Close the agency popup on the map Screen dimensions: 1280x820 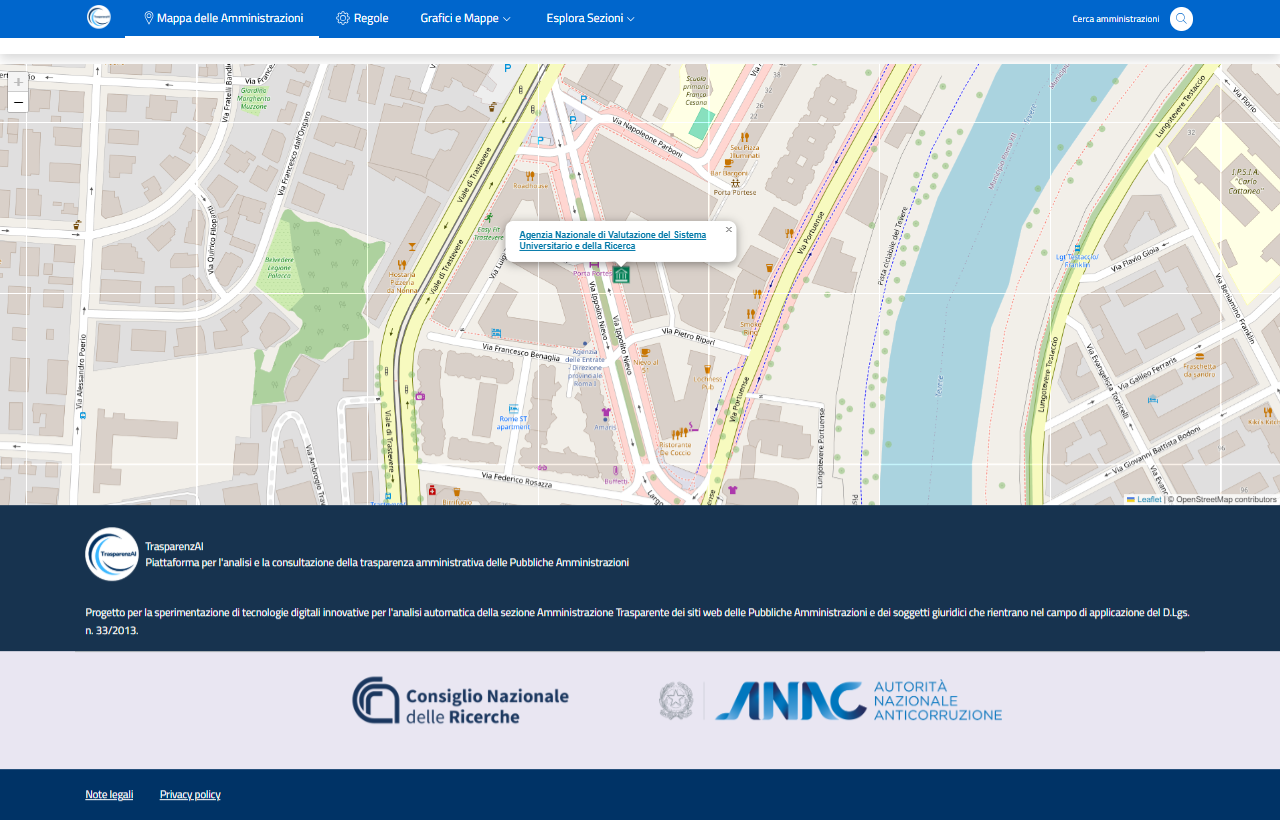coord(729,229)
